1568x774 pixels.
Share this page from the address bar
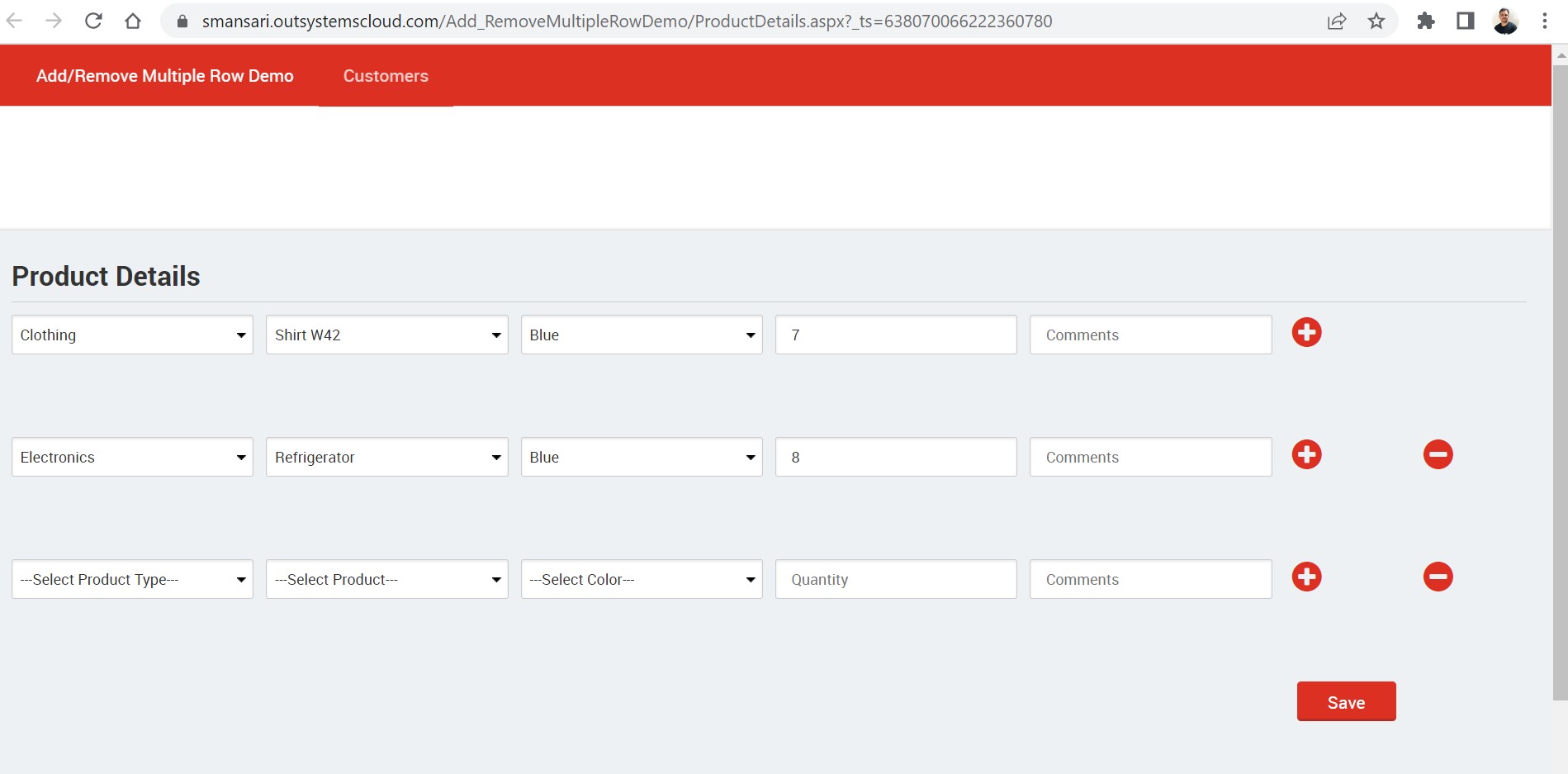point(1337,21)
